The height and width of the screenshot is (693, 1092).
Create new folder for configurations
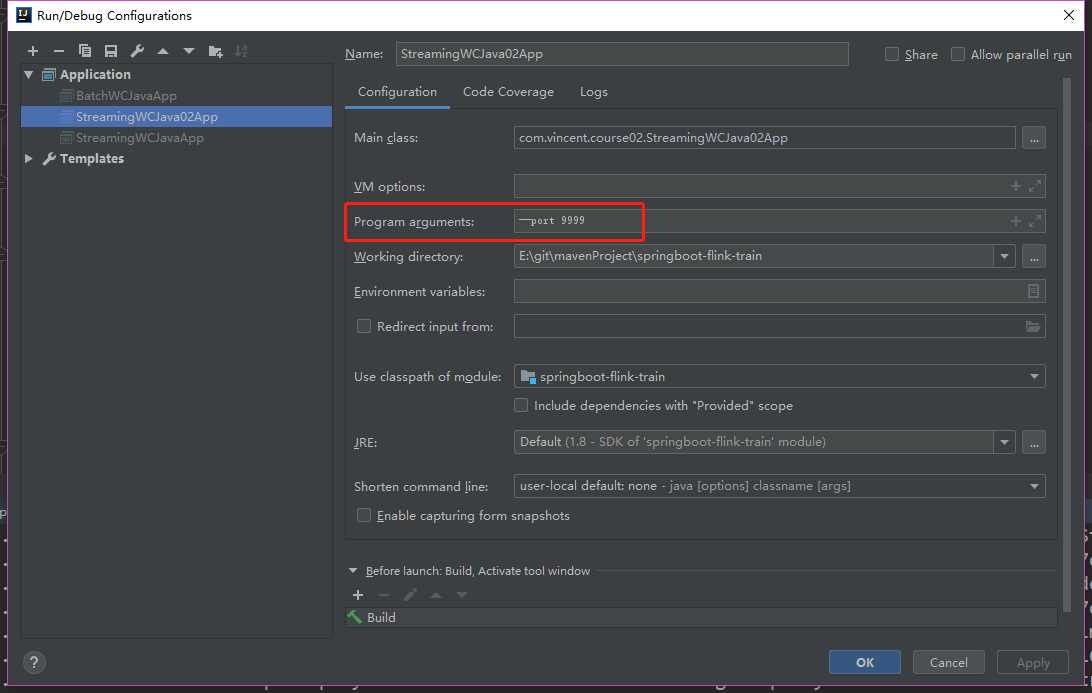[215, 51]
